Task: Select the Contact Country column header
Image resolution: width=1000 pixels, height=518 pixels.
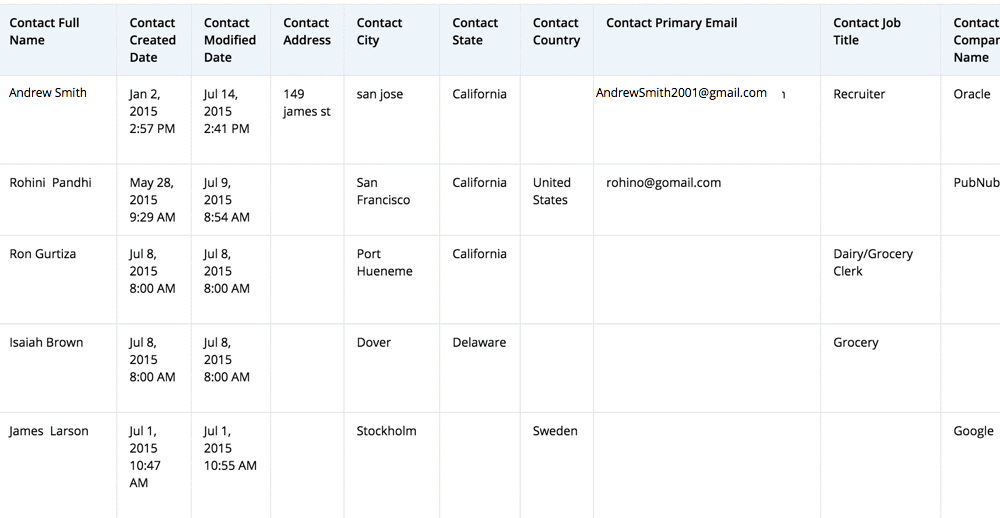Action: click(x=556, y=31)
